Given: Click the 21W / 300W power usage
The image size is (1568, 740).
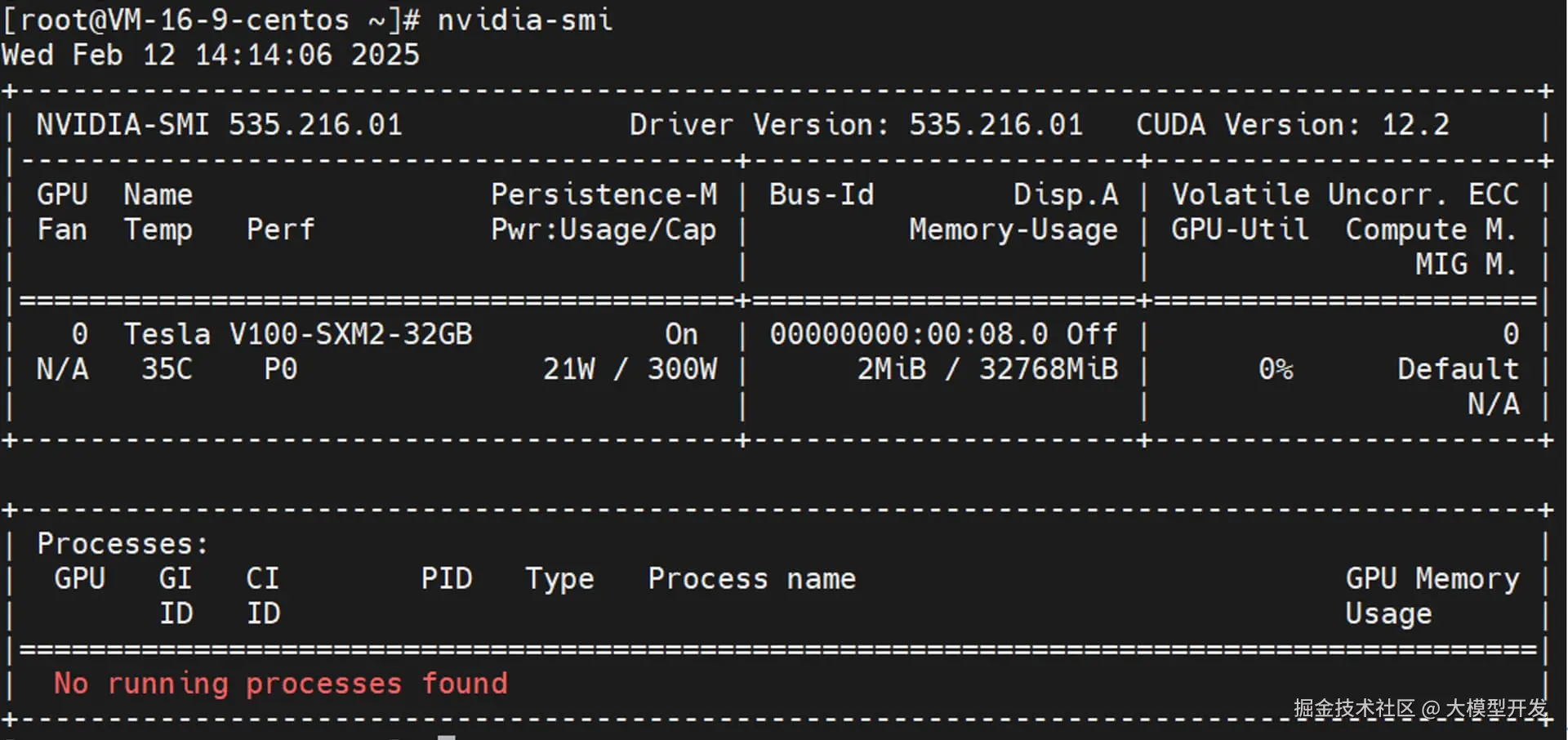Looking at the screenshot, I should pos(630,369).
